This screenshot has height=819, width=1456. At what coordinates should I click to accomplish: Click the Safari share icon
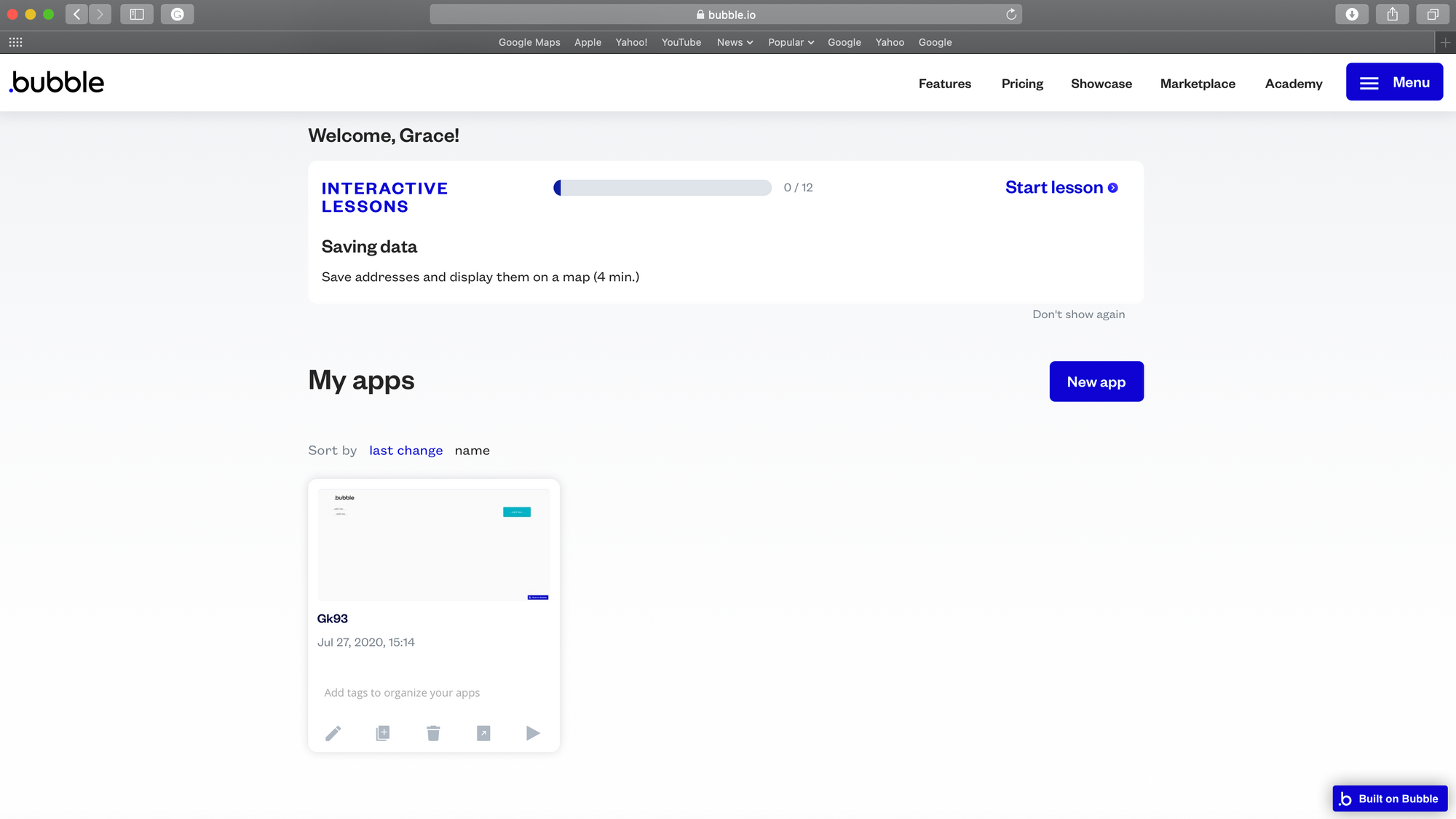click(1392, 15)
